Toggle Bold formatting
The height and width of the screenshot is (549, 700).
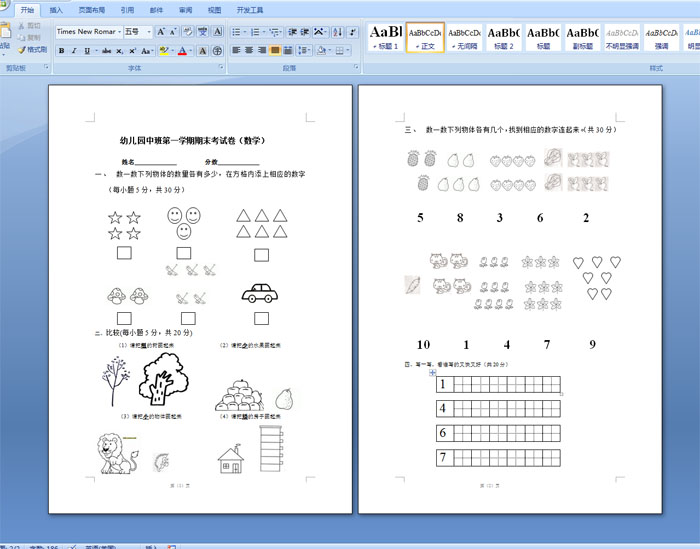click(62, 51)
